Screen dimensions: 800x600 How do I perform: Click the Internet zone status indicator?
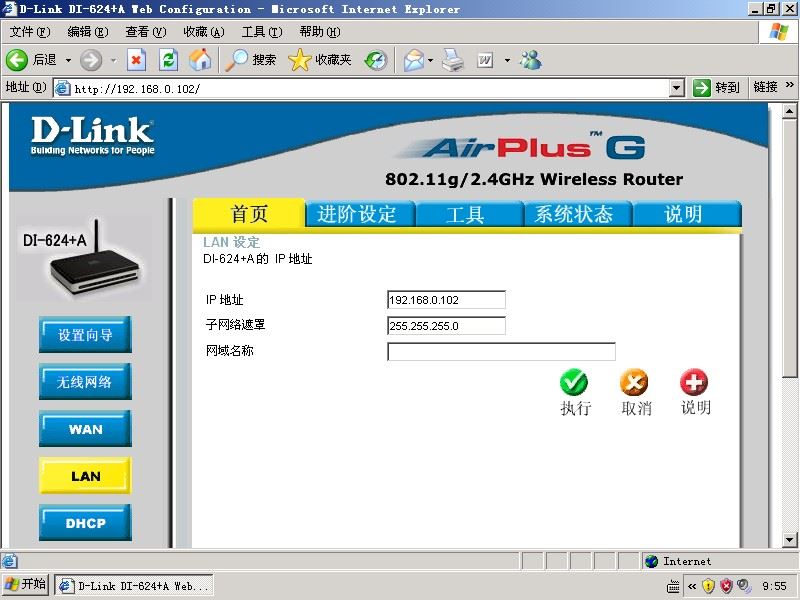pyautogui.click(x=719, y=561)
